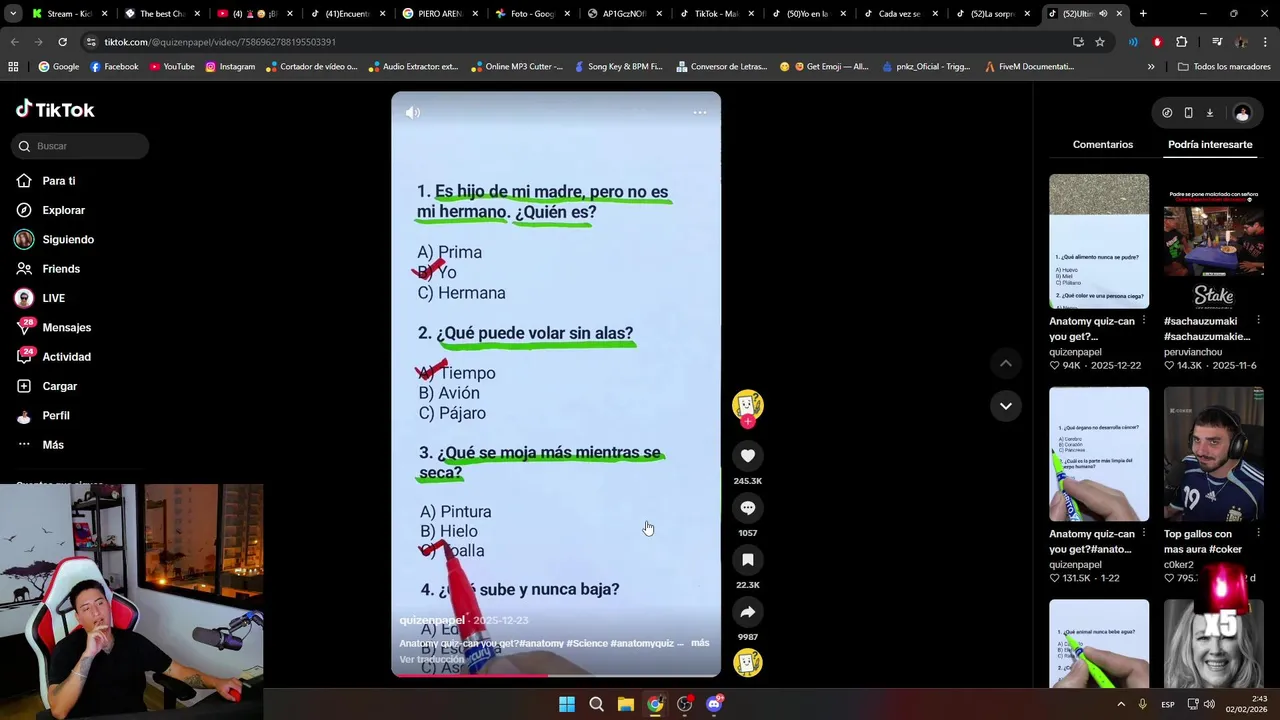Open File Explorer from taskbar
Viewport: 1280px width, 720px height.
[626, 704]
